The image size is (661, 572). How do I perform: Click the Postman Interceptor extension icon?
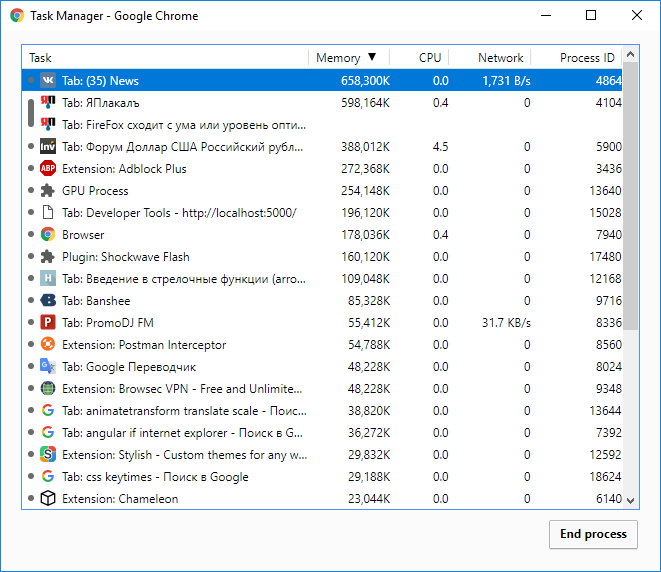tap(48, 344)
